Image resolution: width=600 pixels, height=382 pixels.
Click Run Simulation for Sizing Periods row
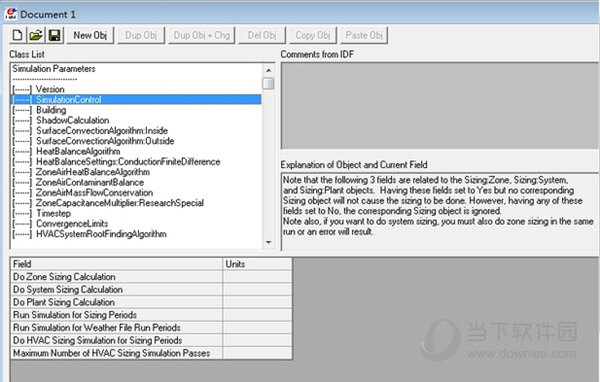[151, 315]
